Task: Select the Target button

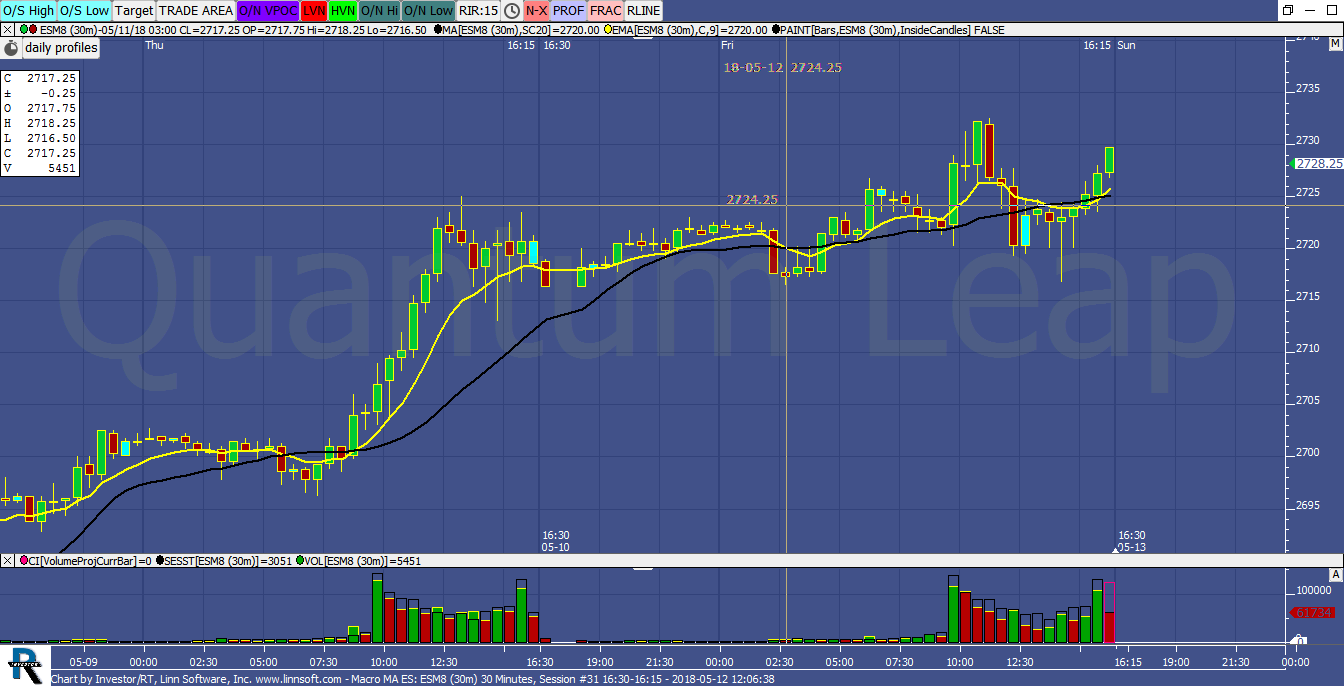Action: 133,11
